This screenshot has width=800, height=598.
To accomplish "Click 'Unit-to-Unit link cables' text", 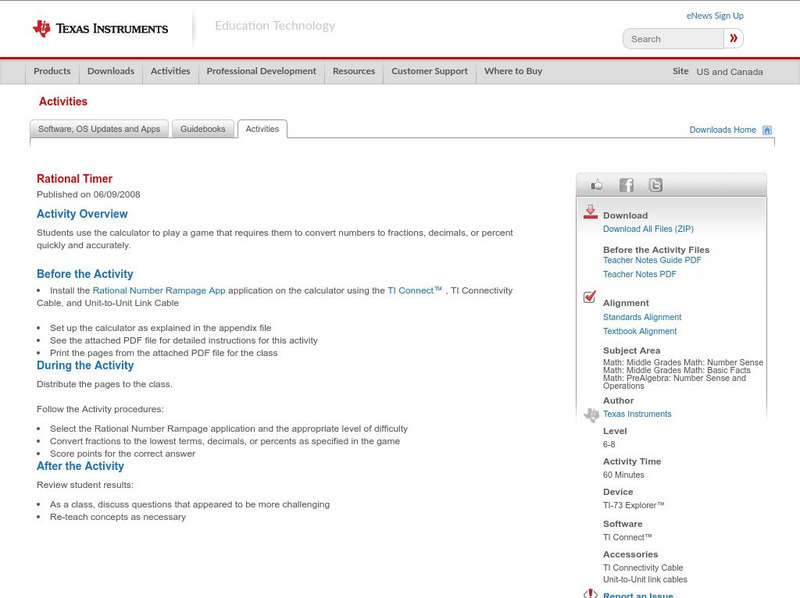I will [x=645, y=580].
